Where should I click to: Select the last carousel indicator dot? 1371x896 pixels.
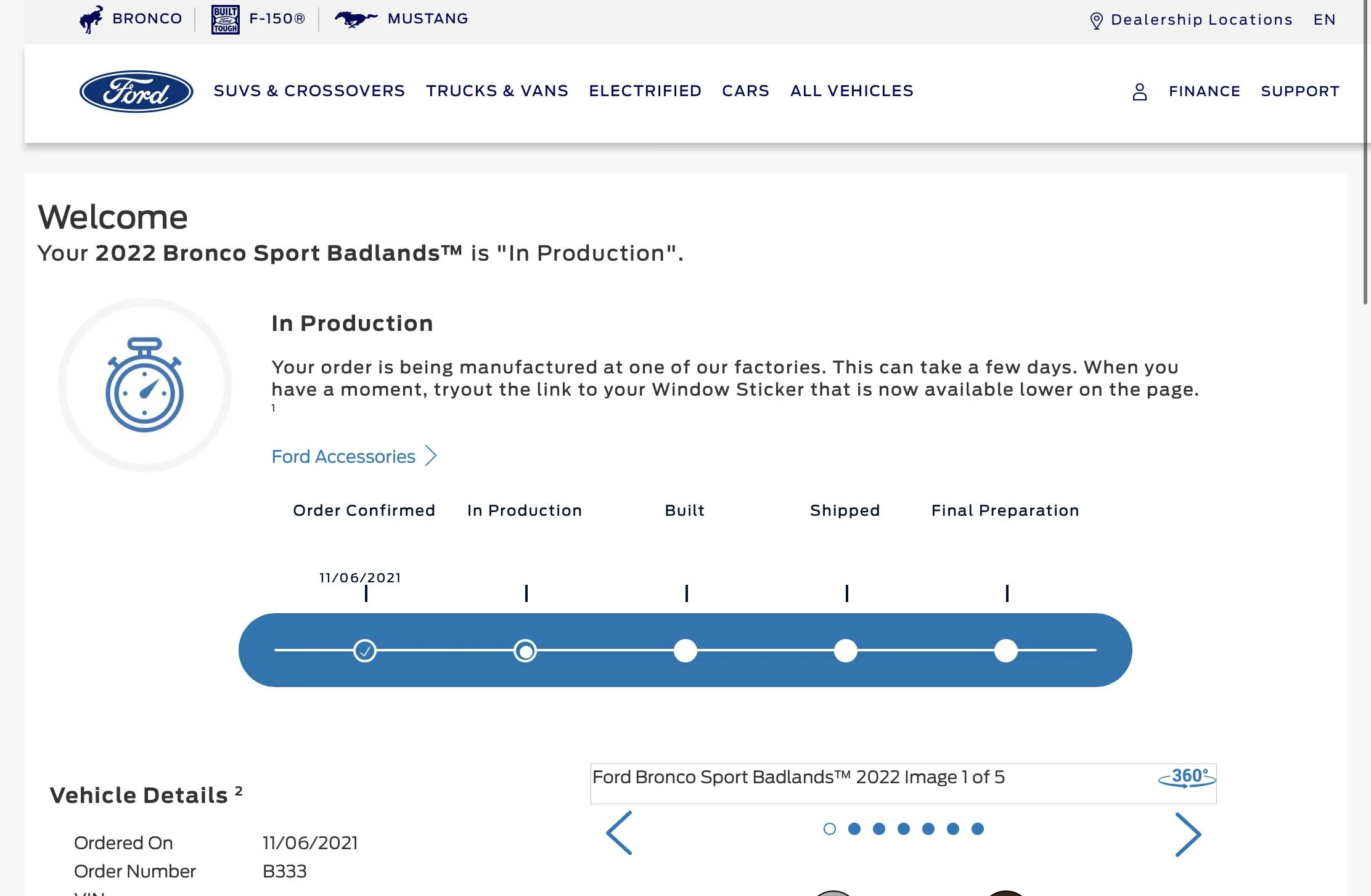click(977, 829)
